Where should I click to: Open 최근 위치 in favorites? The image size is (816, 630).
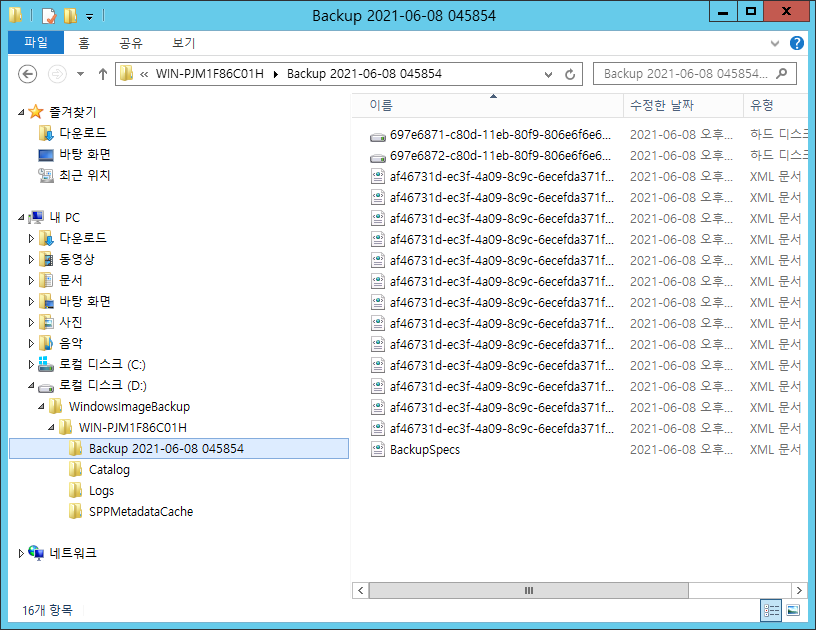pyautogui.click(x=84, y=175)
